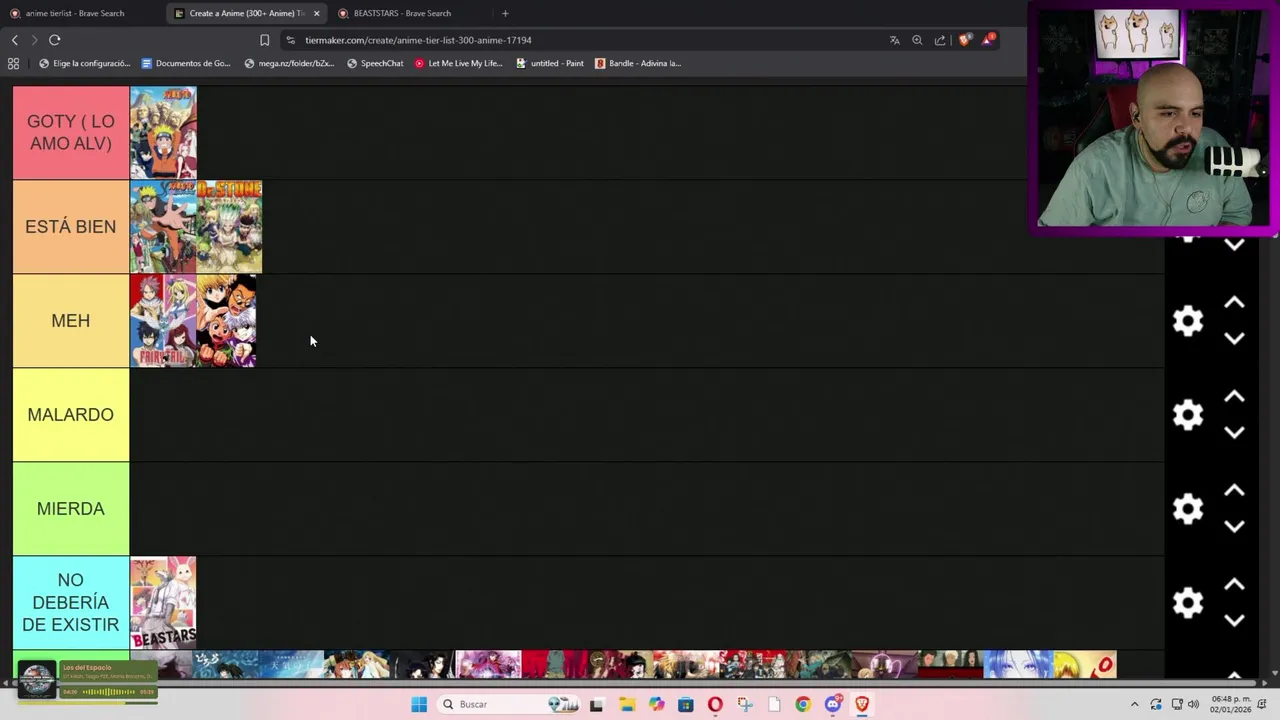Image resolution: width=1280 pixels, height=720 pixels.
Task: Move the MALARDO tier up with arrow
Action: 1234,397
